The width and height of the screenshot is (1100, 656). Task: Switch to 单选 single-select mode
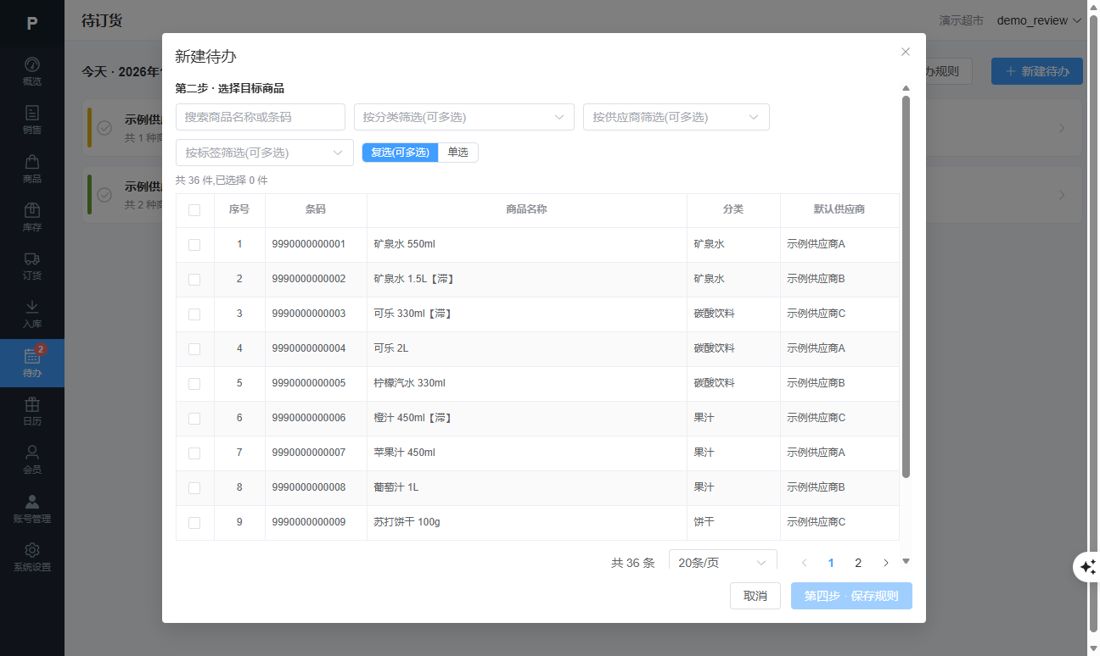tap(458, 152)
